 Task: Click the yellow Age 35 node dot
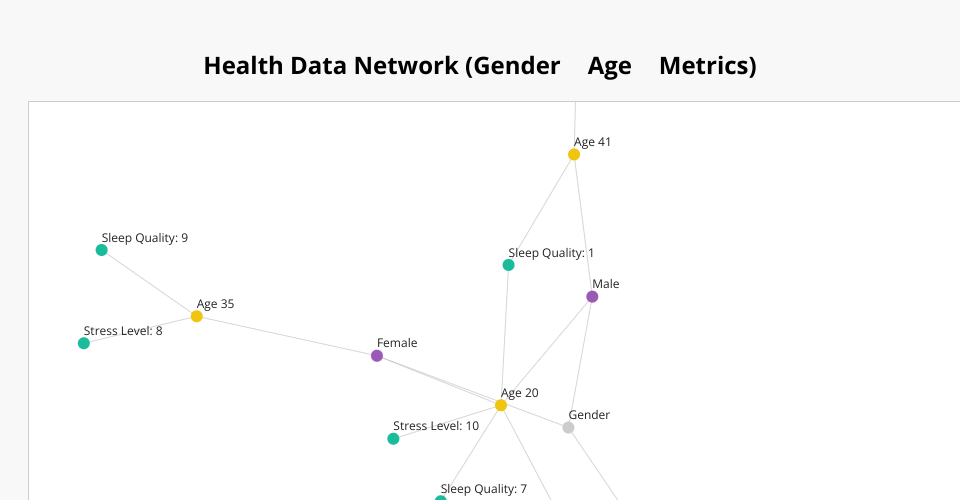[197, 316]
